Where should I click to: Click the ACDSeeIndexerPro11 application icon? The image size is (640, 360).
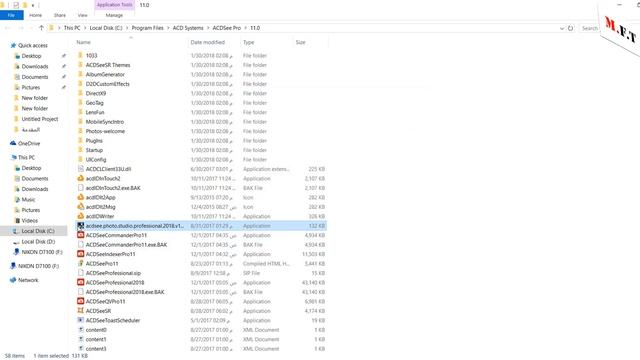(x=80, y=254)
